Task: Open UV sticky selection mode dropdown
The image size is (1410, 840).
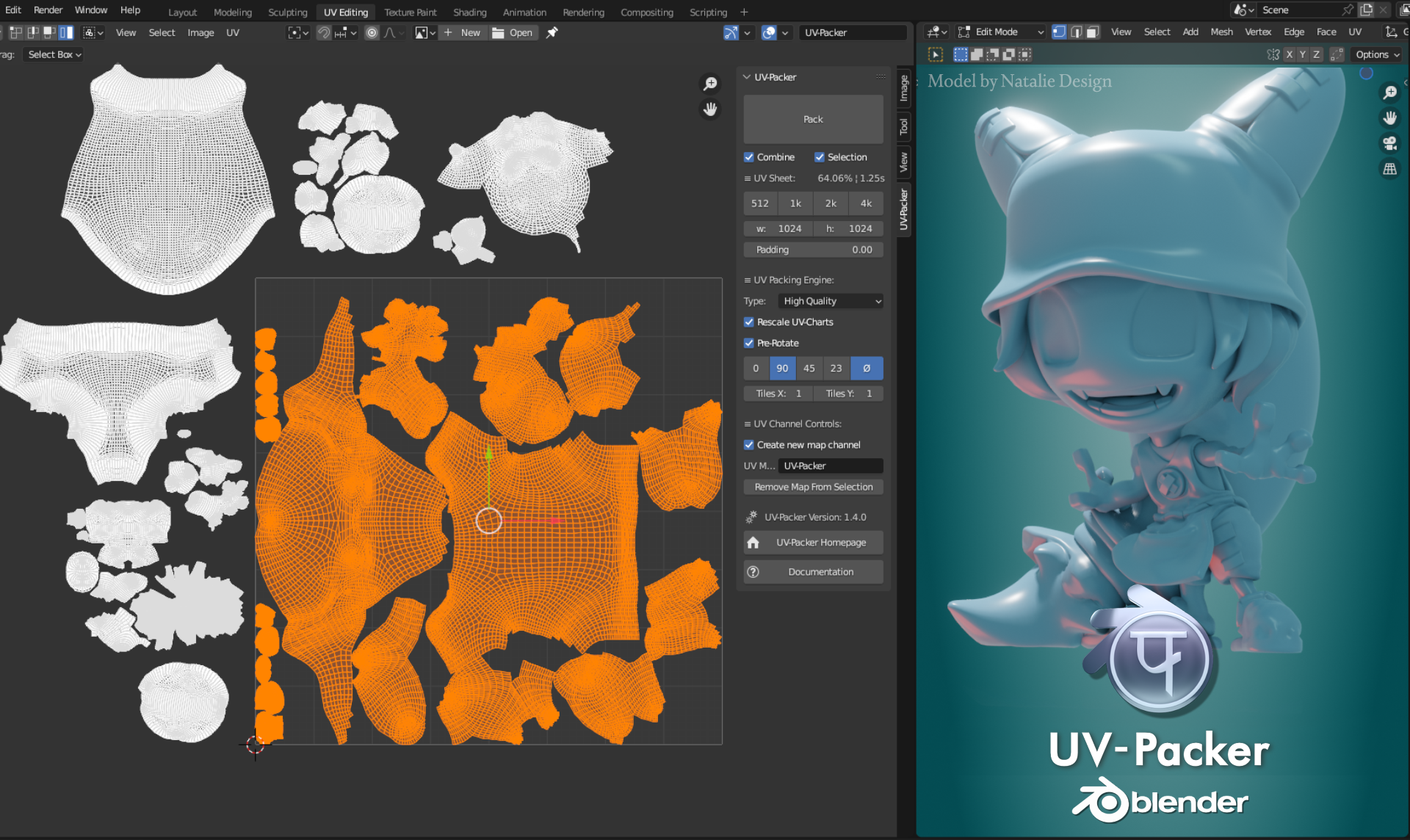Action: pos(93,32)
